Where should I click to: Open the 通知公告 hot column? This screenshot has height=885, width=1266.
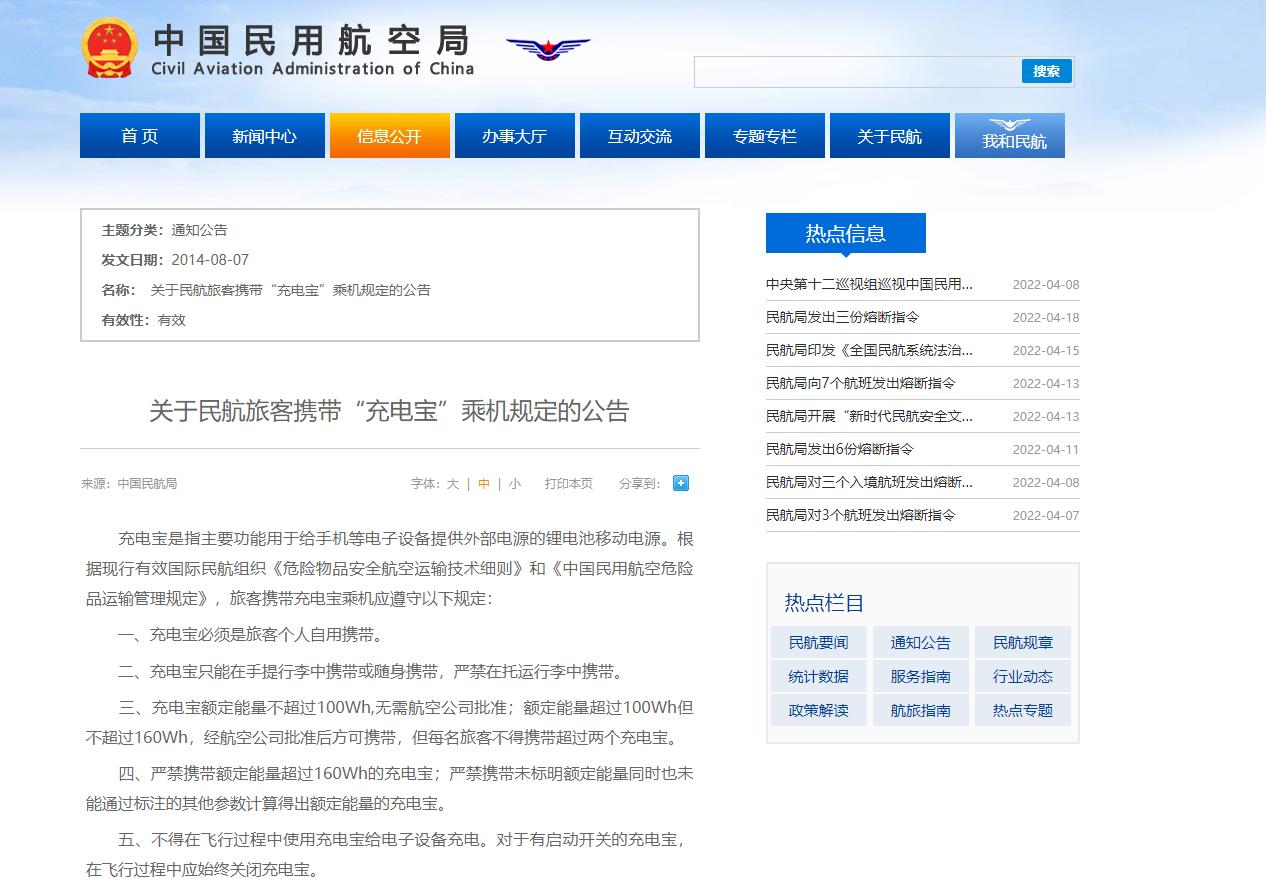coord(920,642)
